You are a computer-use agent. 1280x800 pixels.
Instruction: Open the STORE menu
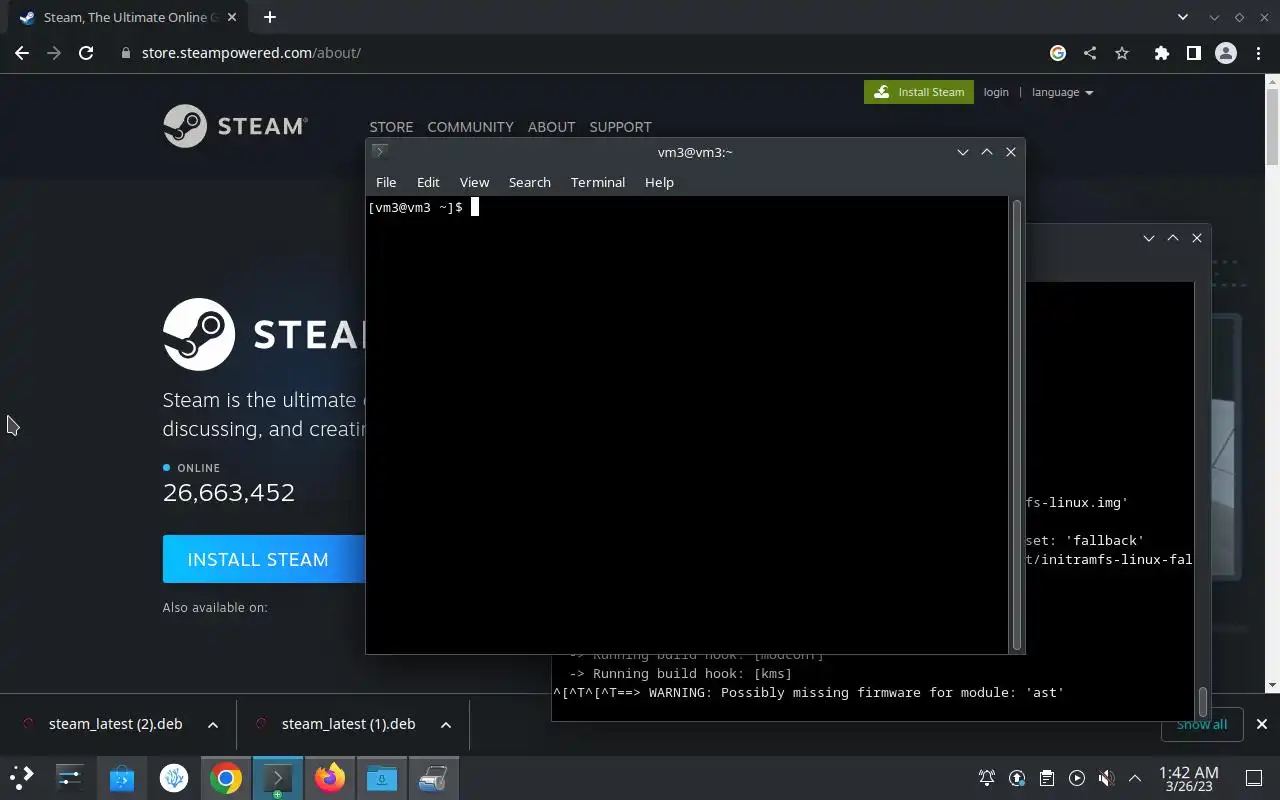coord(391,127)
